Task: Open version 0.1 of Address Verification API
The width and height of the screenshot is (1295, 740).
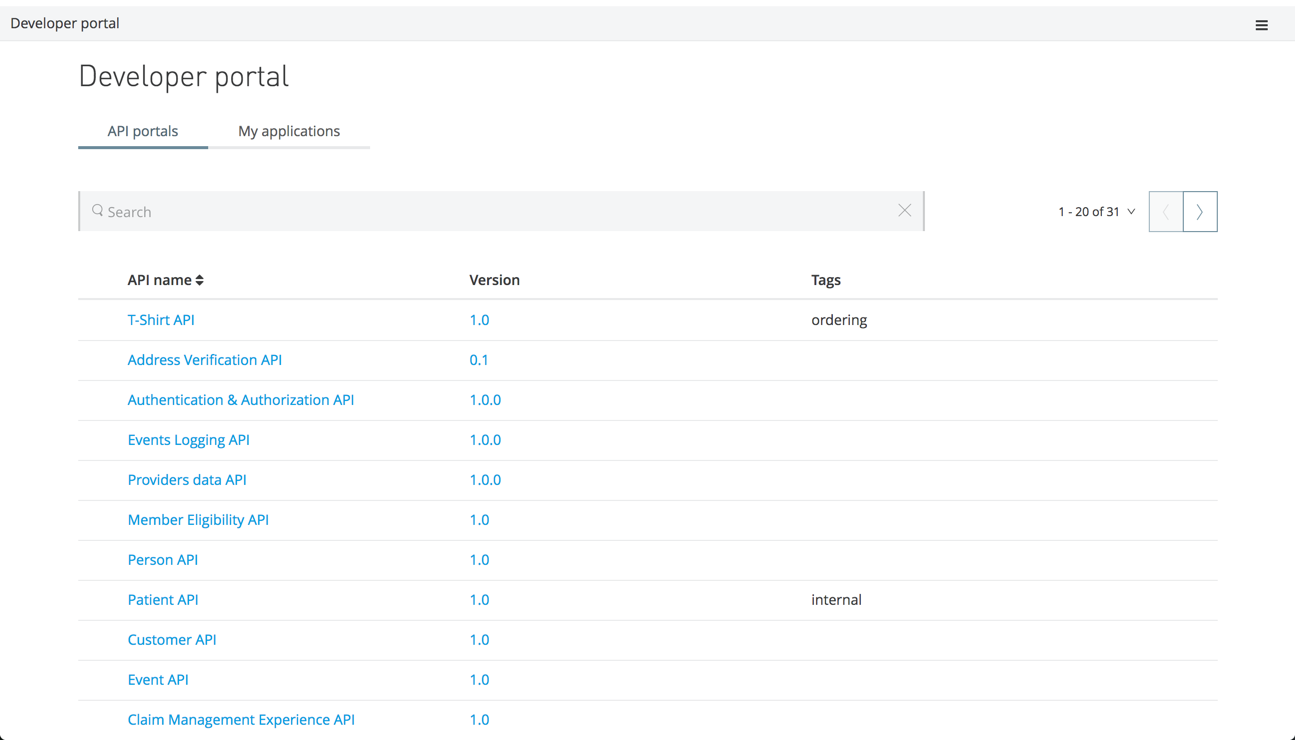Action: click(479, 359)
